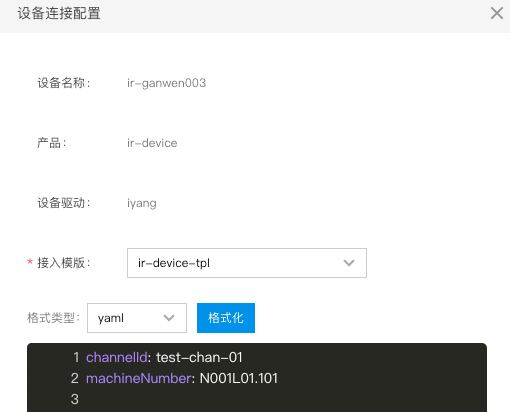Click the 格式类型 label
510x412 pixels.
click(53, 318)
